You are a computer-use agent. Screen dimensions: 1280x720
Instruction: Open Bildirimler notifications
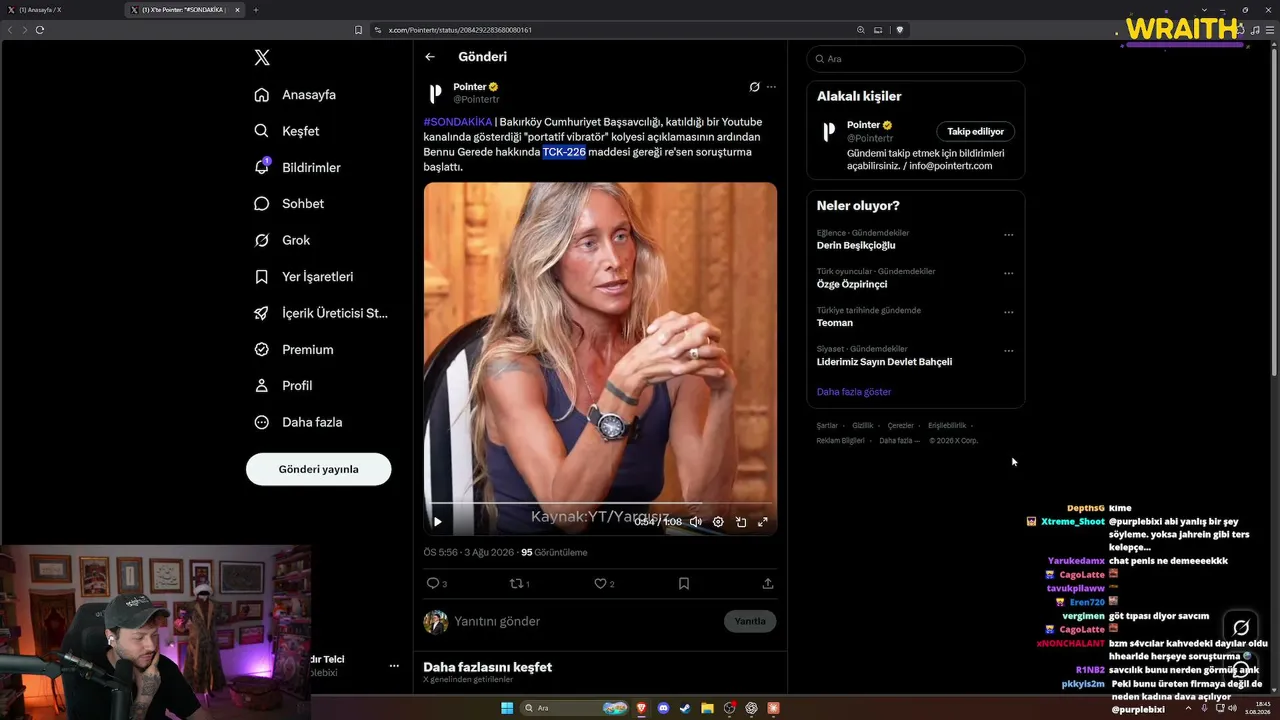(297, 167)
